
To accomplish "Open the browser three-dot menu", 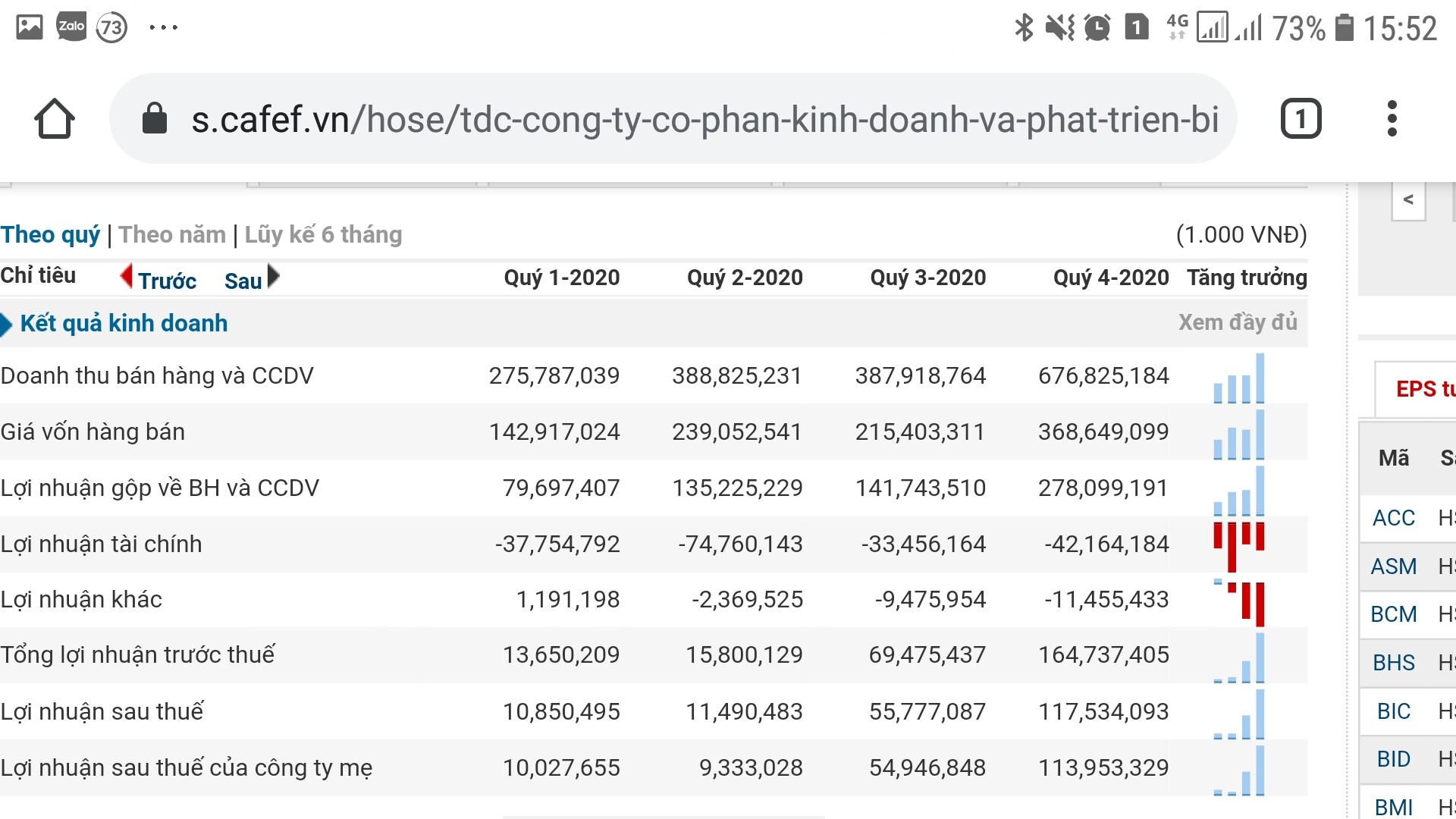I will pos(1392,119).
